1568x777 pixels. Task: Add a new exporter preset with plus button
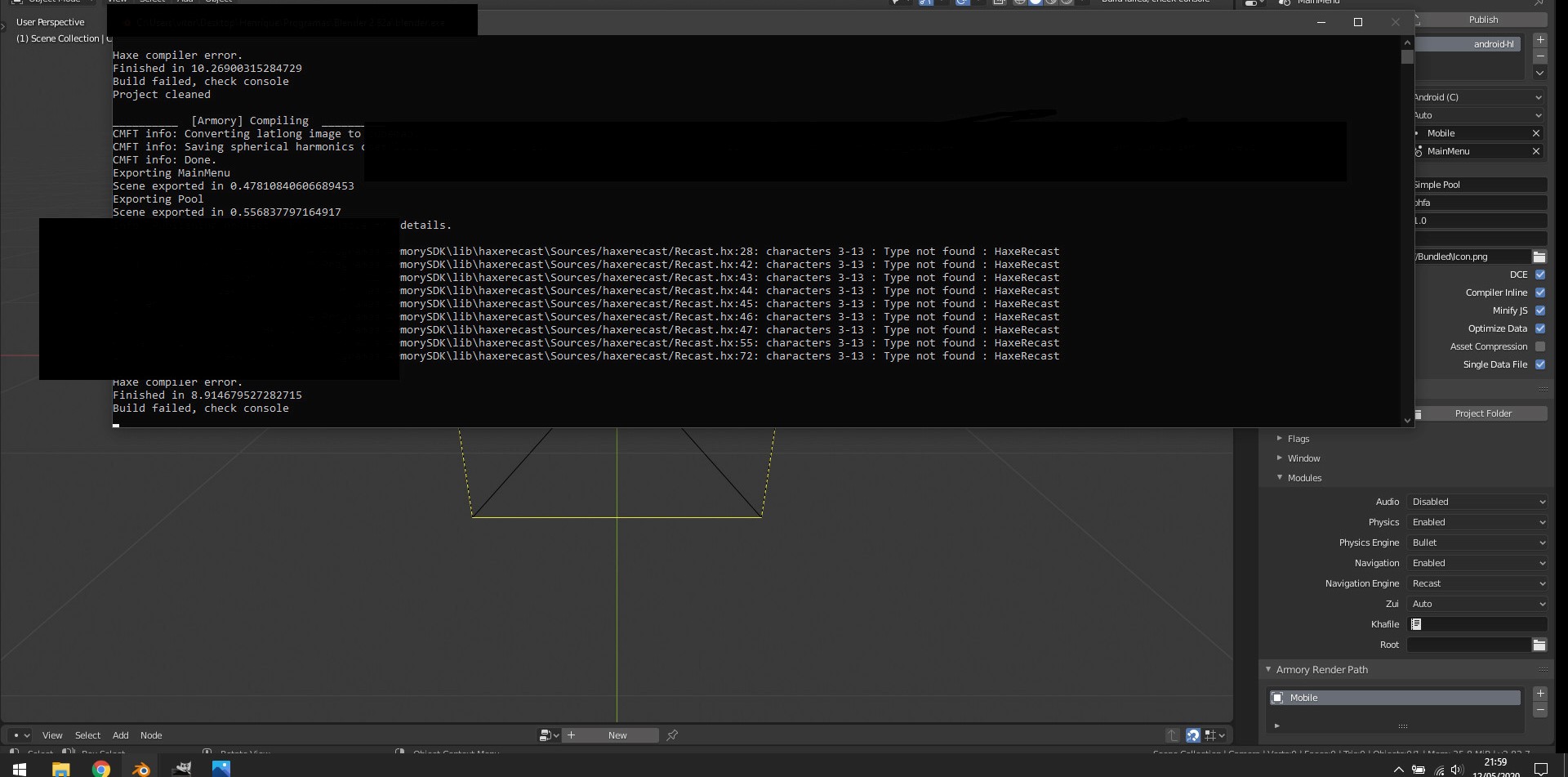click(1539, 39)
